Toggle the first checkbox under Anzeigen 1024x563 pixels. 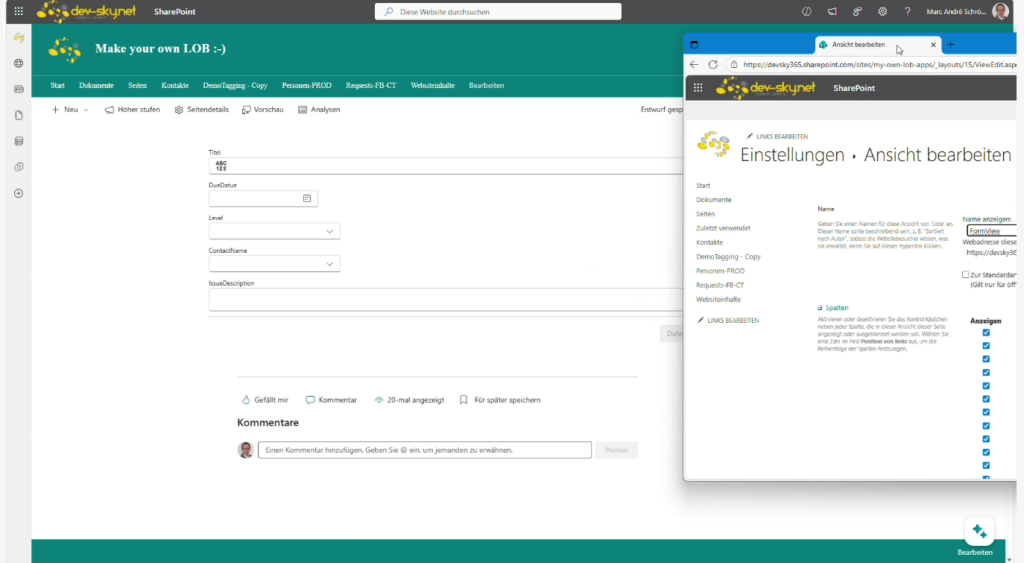click(986, 333)
